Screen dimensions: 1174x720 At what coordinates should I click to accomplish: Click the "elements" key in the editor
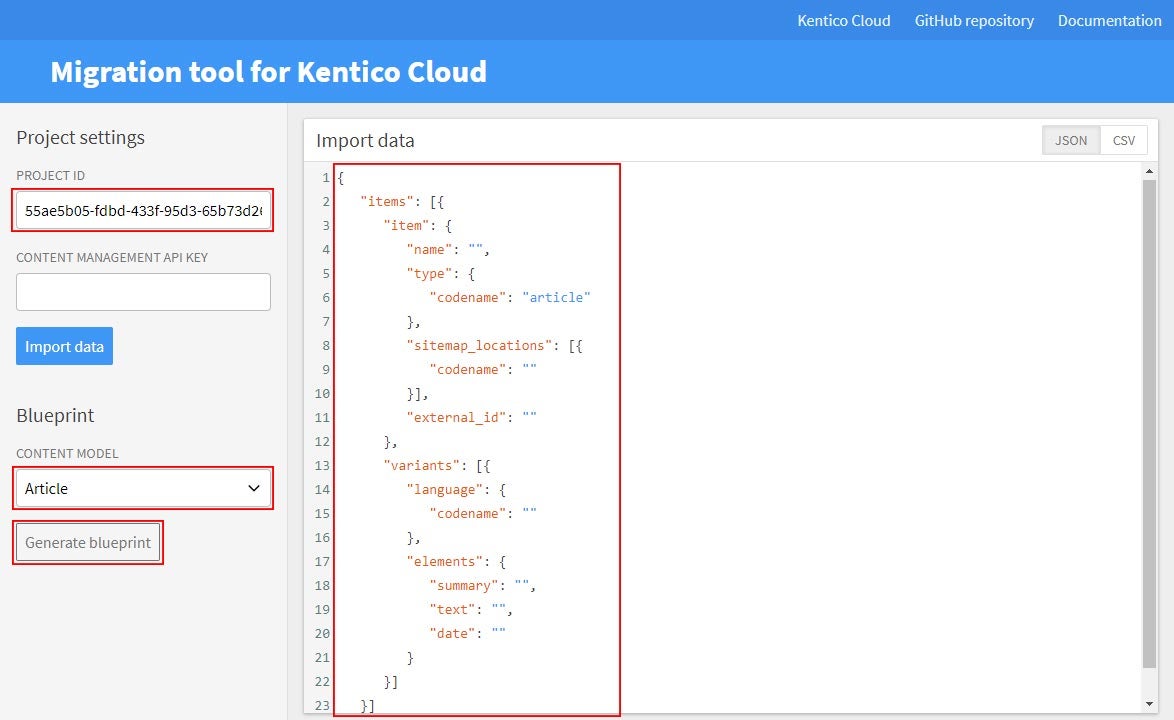pyautogui.click(x=445, y=561)
